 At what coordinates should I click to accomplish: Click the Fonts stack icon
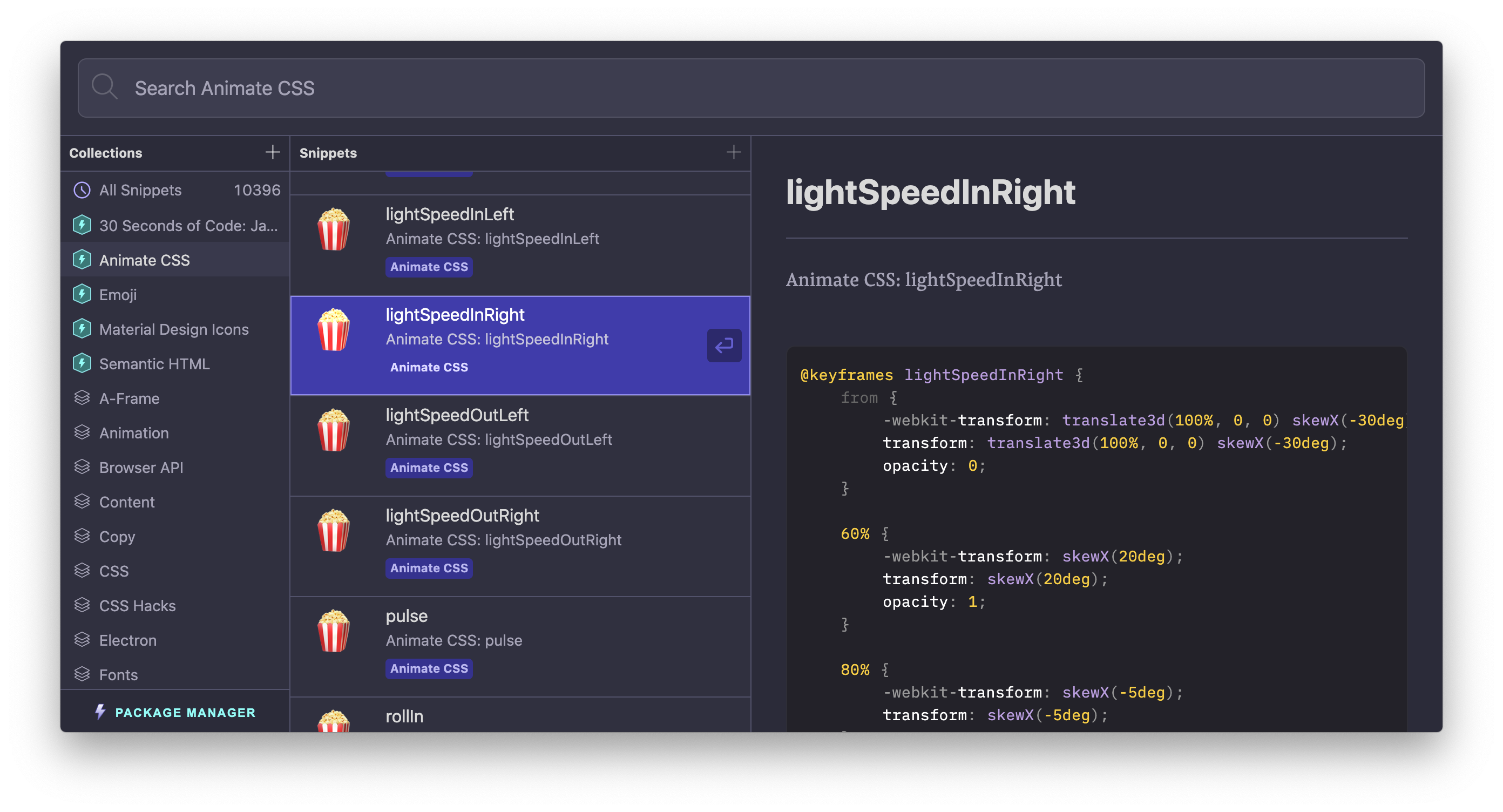click(82, 674)
